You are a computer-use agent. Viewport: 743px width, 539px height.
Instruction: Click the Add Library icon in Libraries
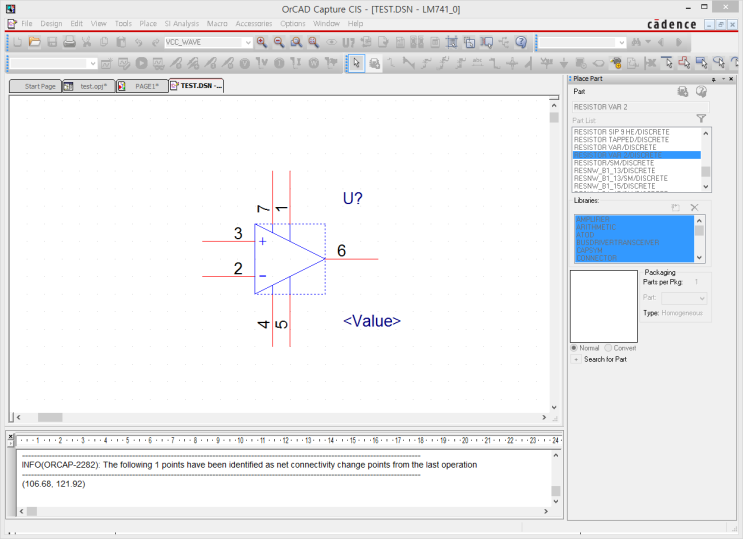click(675, 207)
